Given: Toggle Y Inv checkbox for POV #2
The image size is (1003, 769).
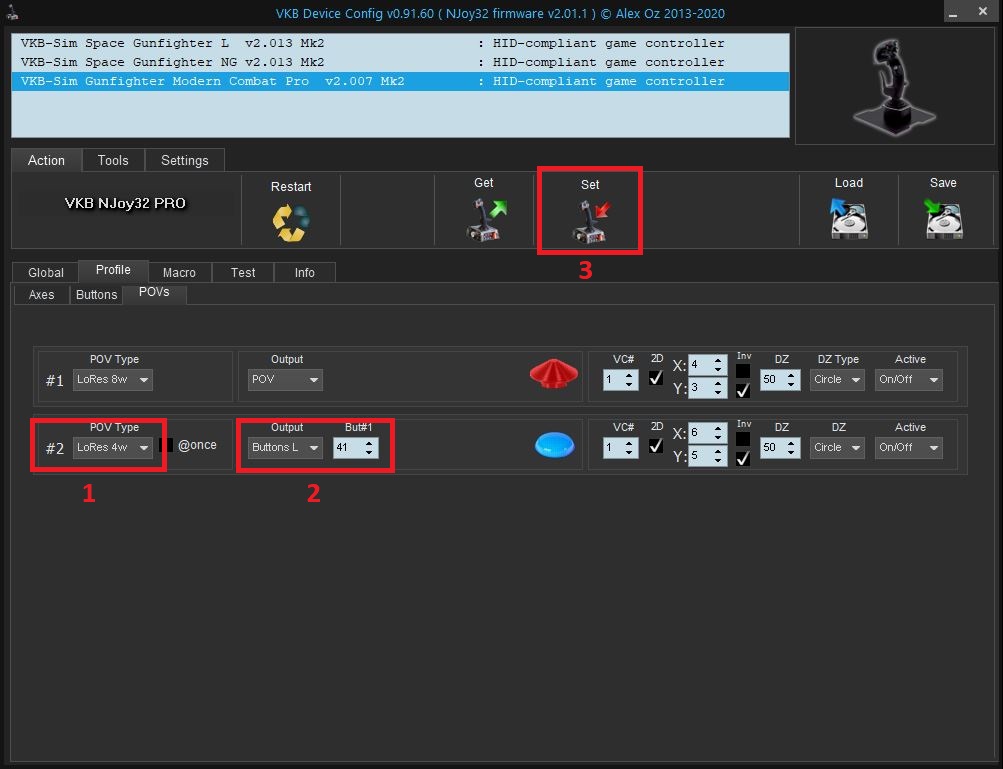Looking at the screenshot, I should tap(743, 458).
